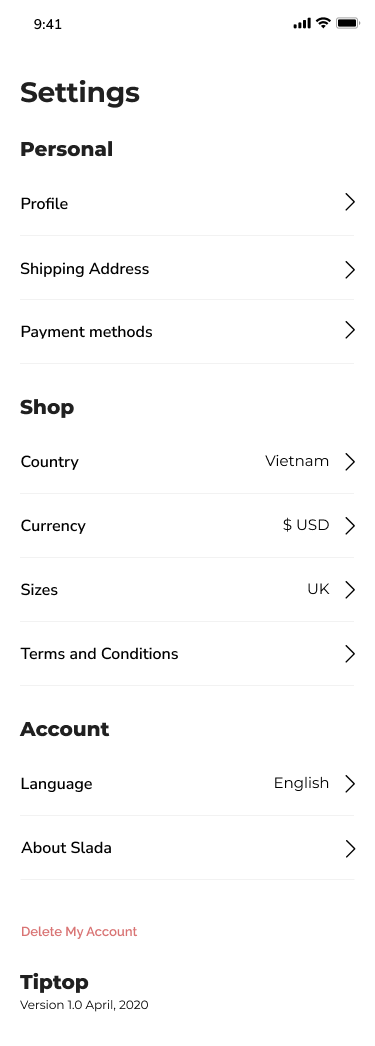This screenshot has width=375, height=1046.
Task: Tap the Terms and Conditions chevron
Action: pyautogui.click(x=350, y=654)
